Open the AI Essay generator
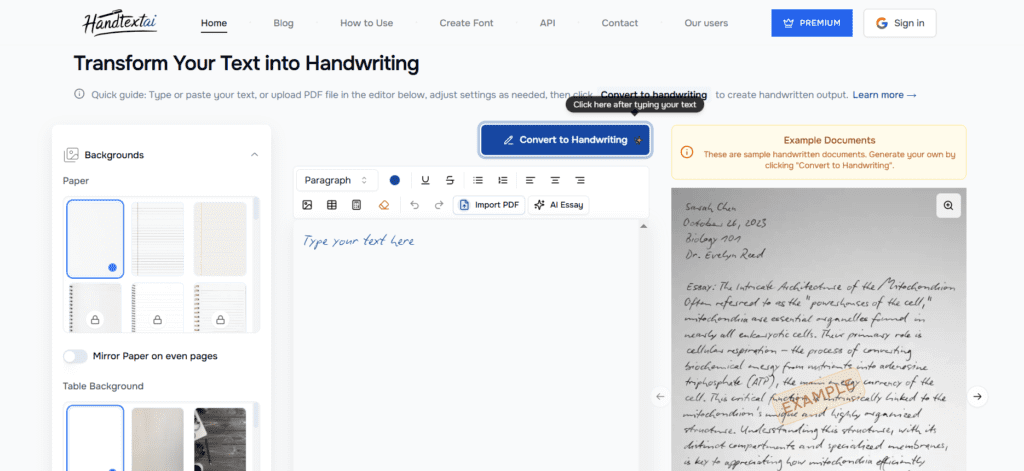Image resolution: width=1024 pixels, height=471 pixels. 558,205
